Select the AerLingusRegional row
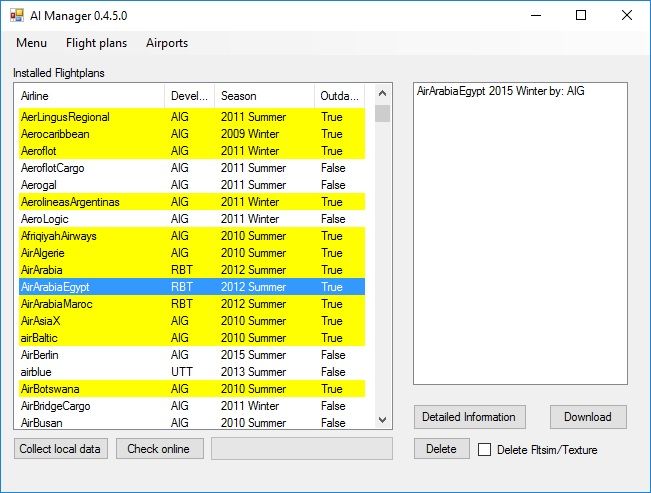Image resolution: width=651 pixels, height=493 pixels. 192,117
